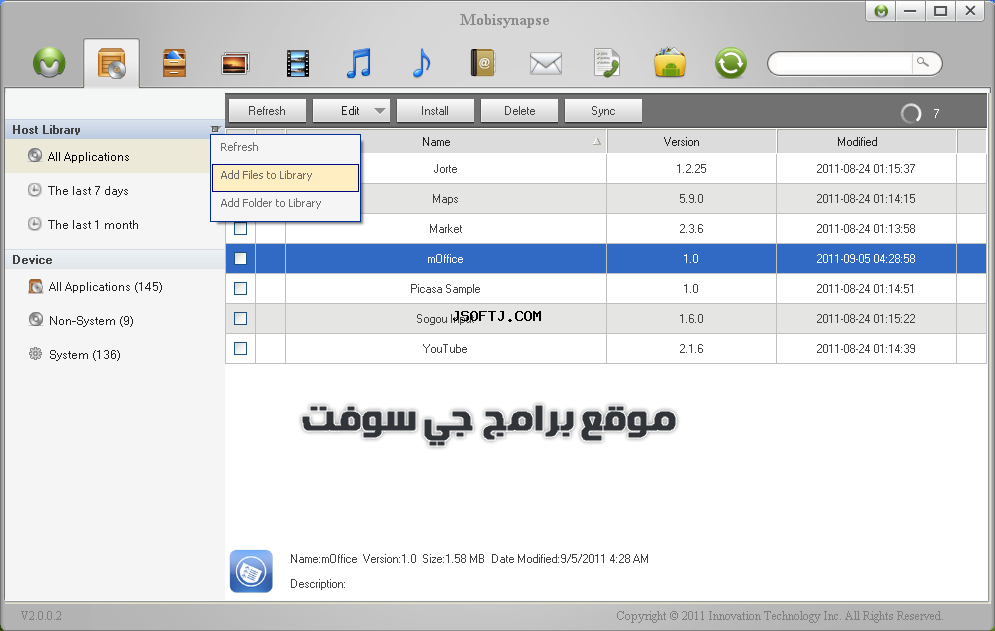Select the Picasa Sample app name
The height and width of the screenshot is (631, 995).
[x=445, y=289]
